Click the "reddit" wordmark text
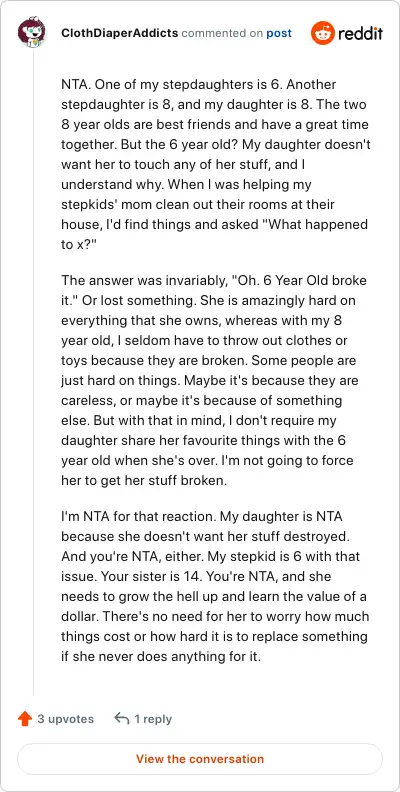The image size is (400, 792). tap(360, 33)
